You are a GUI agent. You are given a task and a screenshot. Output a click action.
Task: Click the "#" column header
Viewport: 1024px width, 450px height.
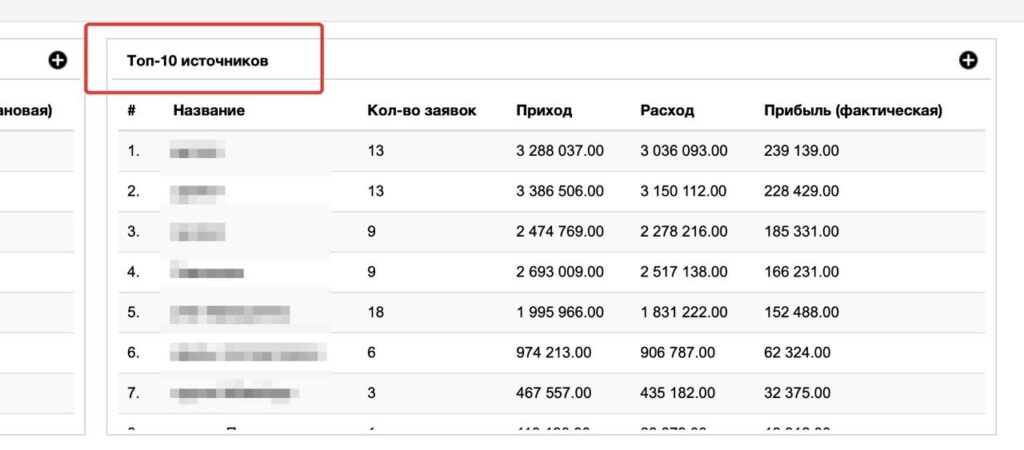pos(131,111)
